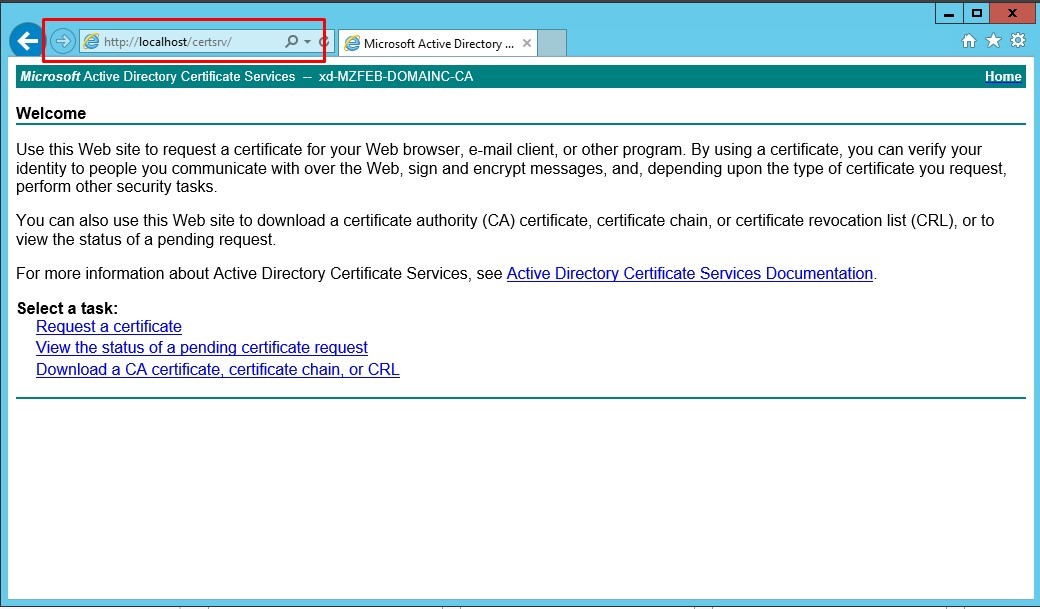Open Favorites using the star icon
Image resolution: width=1040 pixels, height=609 pixels.
point(993,41)
